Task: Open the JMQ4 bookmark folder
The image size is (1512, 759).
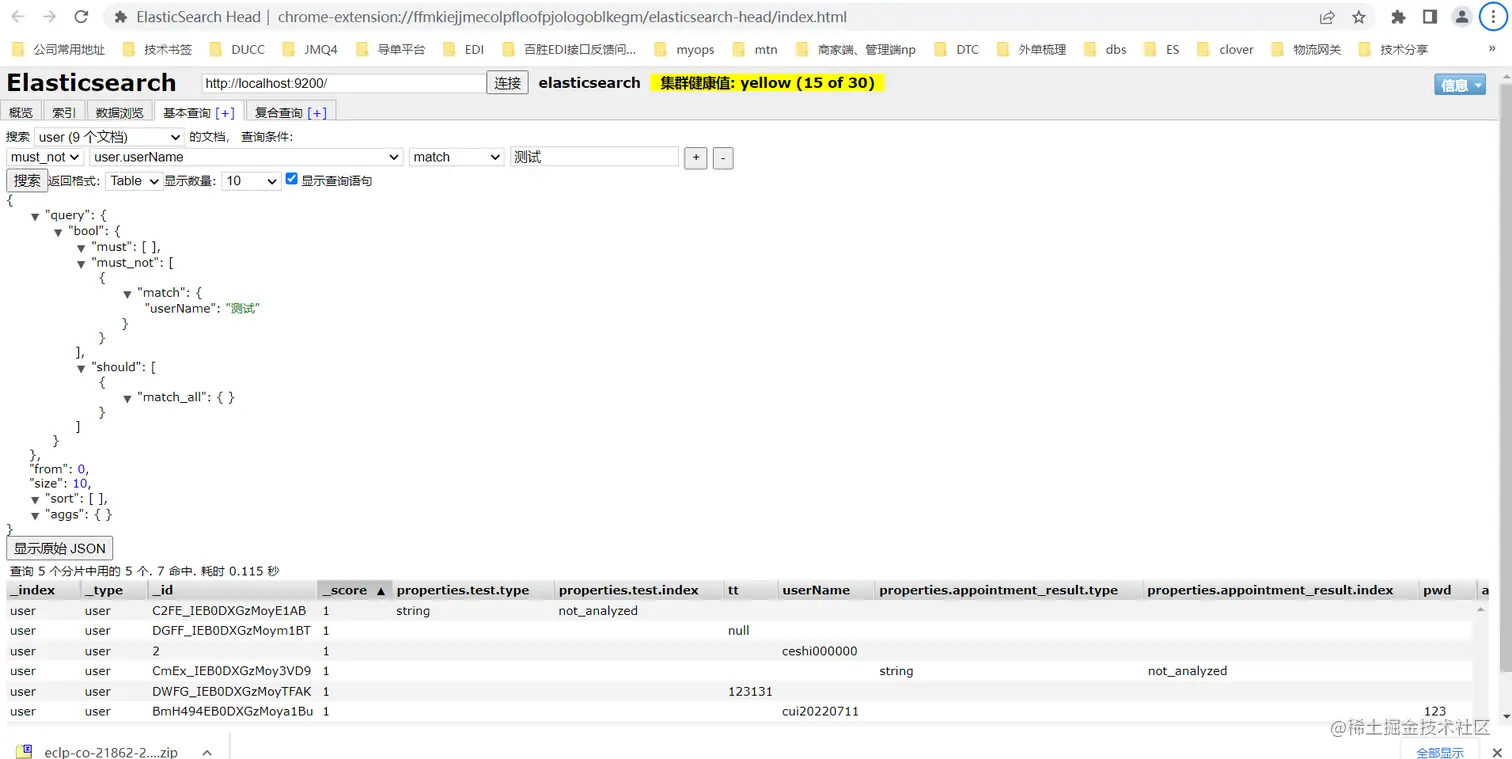Action: pos(310,49)
